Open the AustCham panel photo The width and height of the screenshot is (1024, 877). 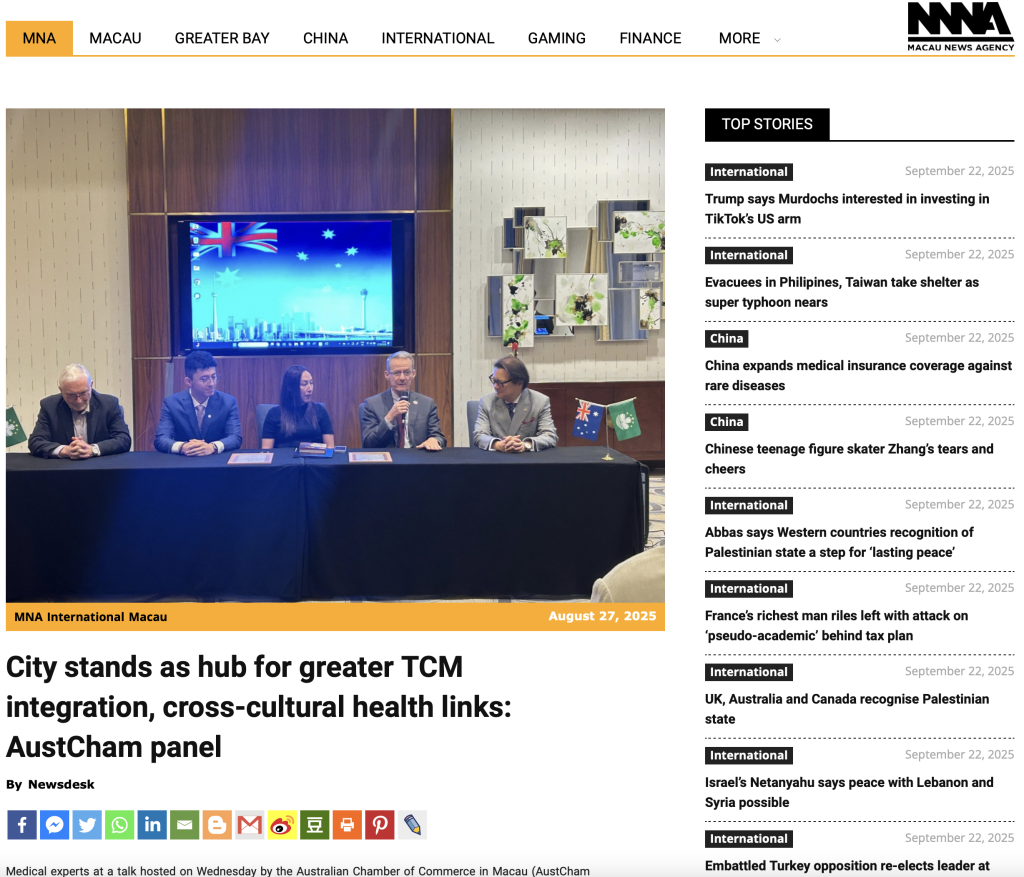(335, 355)
